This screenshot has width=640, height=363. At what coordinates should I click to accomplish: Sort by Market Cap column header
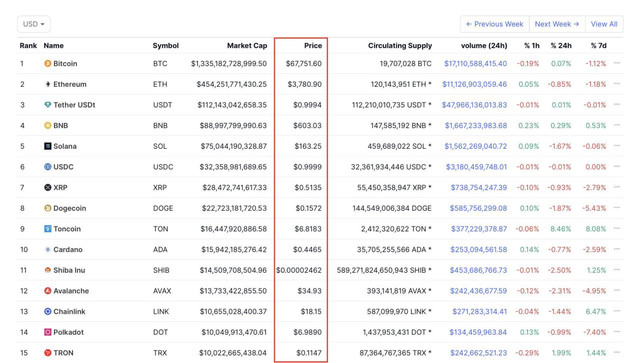(247, 46)
